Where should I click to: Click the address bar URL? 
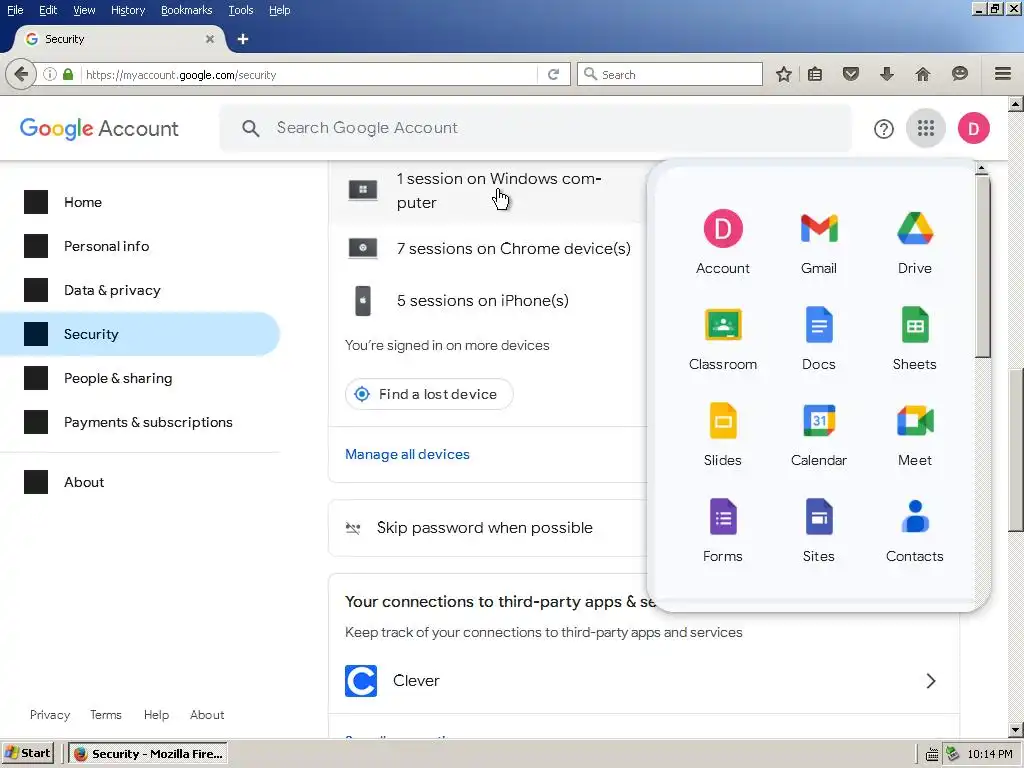(307, 74)
